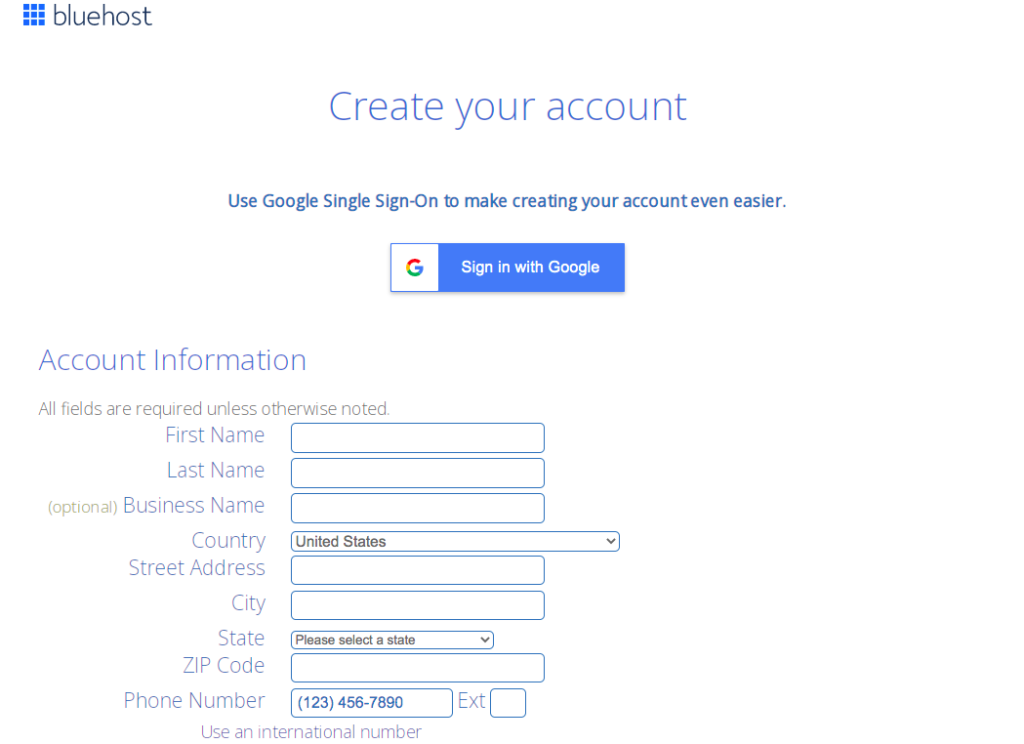Select the City input field
1024x744 pixels.
pyautogui.click(x=418, y=606)
